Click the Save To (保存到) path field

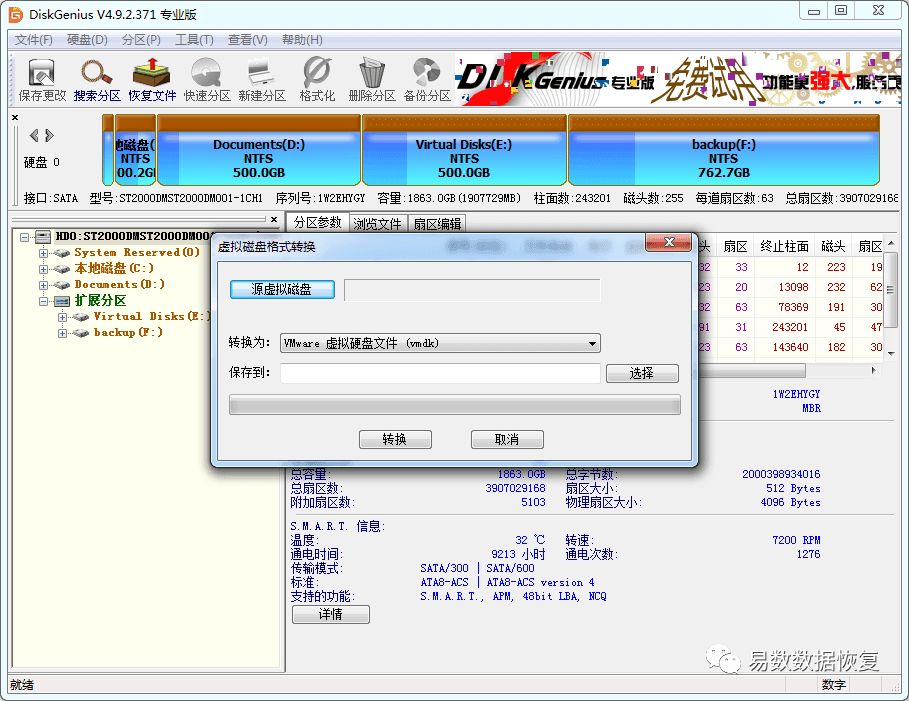click(x=440, y=373)
